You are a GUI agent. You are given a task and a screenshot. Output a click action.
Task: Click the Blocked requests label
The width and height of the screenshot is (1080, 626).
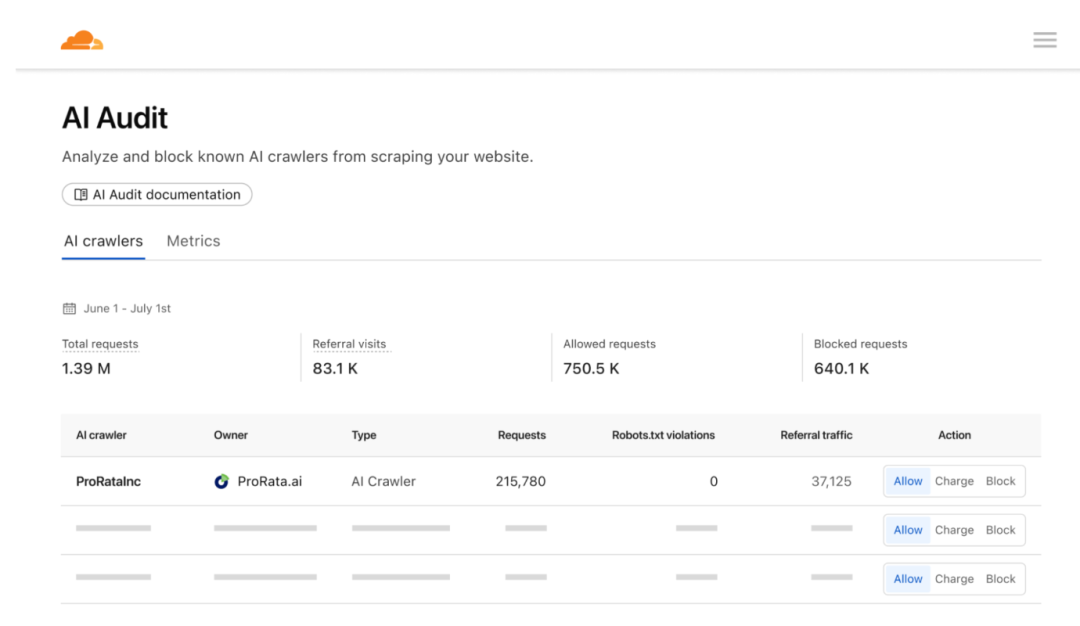pos(860,344)
